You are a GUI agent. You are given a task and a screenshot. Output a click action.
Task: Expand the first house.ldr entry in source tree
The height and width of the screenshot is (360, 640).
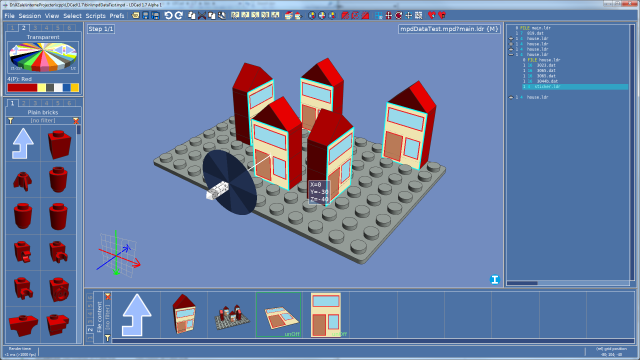[511, 38]
